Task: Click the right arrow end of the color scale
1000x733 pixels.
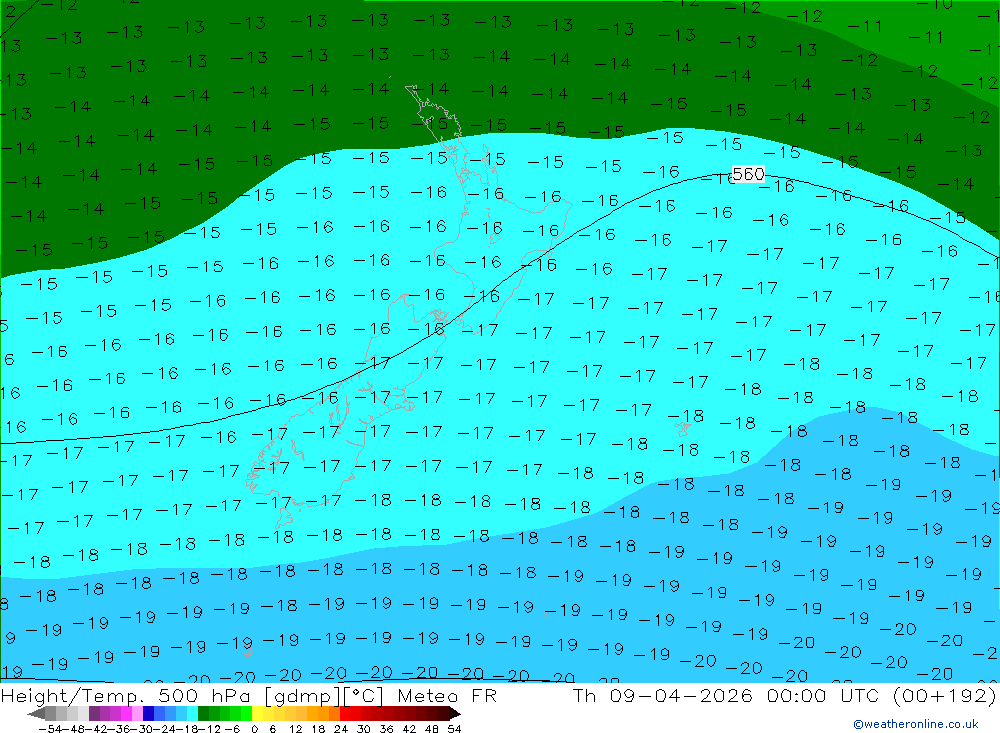Action: click(455, 713)
